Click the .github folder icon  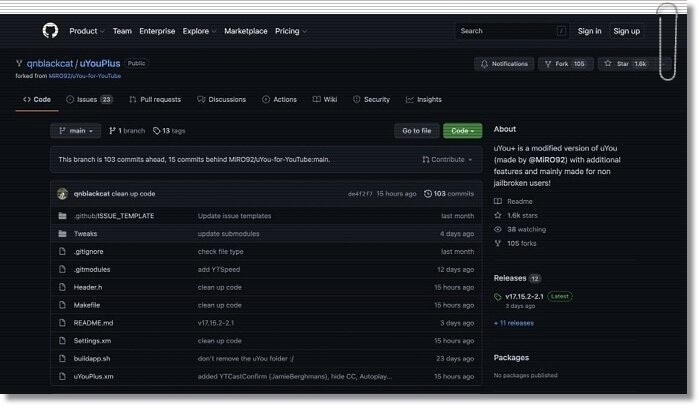pos(62,216)
